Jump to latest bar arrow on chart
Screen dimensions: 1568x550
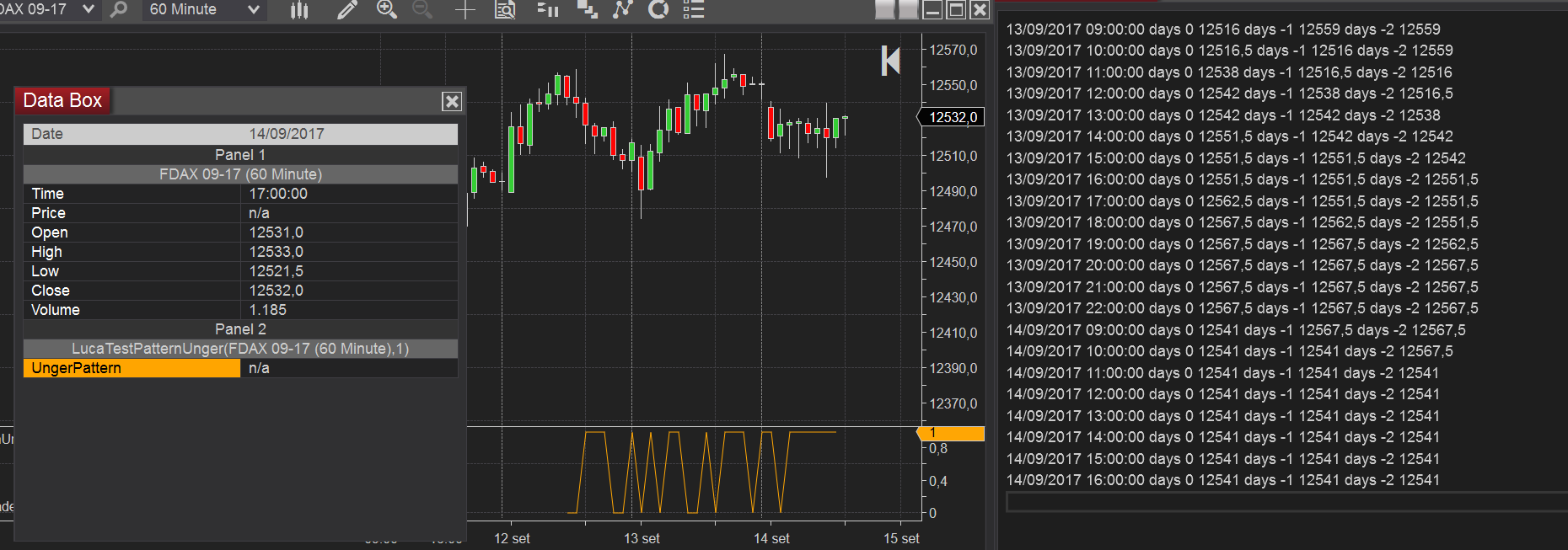tap(890, 61)
